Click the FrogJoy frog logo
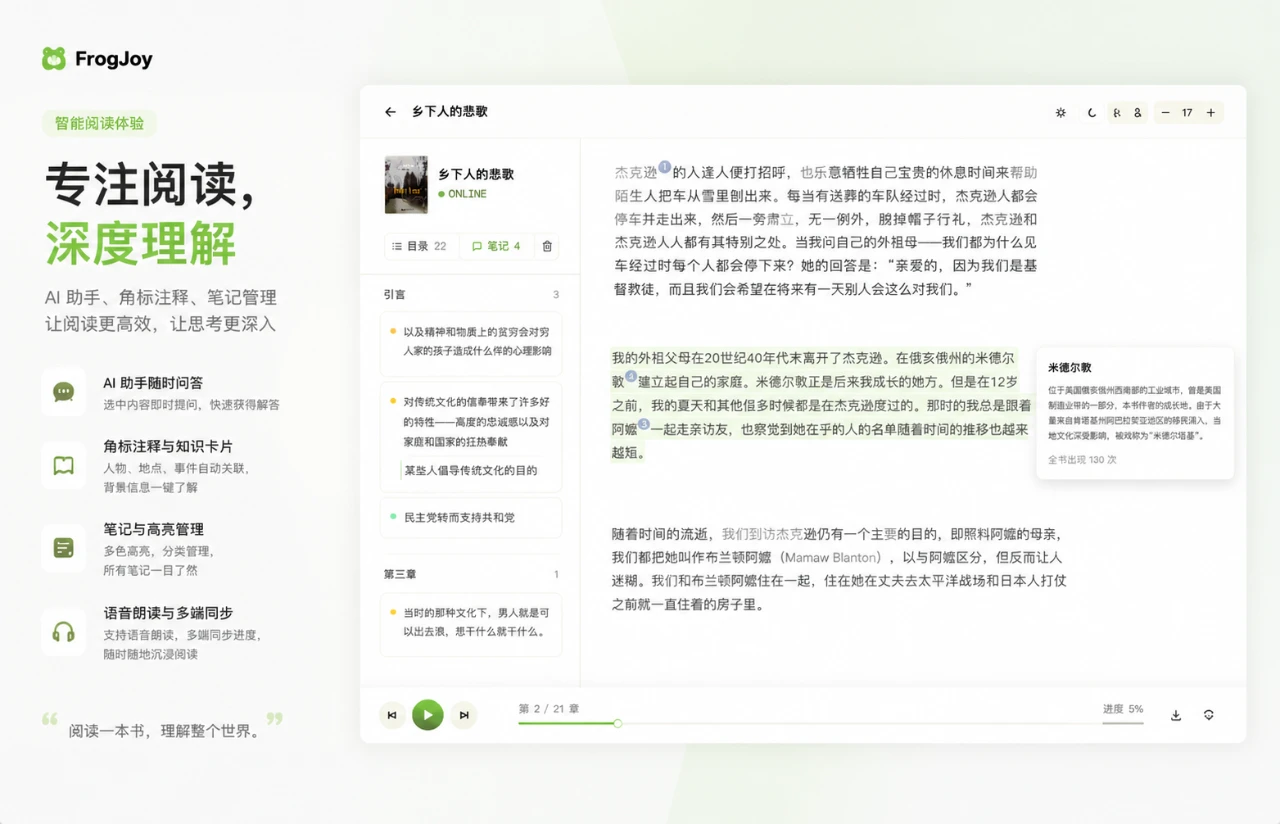 pos(54,59)
